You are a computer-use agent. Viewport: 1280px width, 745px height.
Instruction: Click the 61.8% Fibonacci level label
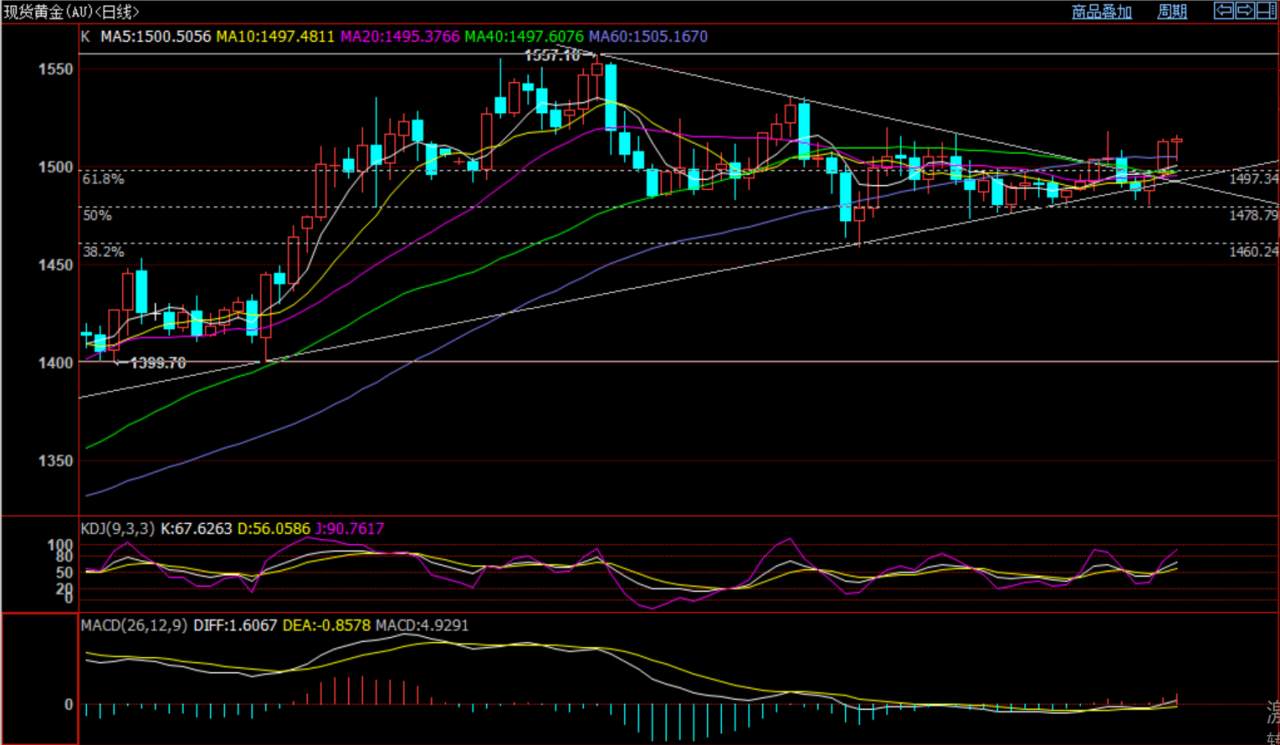[103, 179]
